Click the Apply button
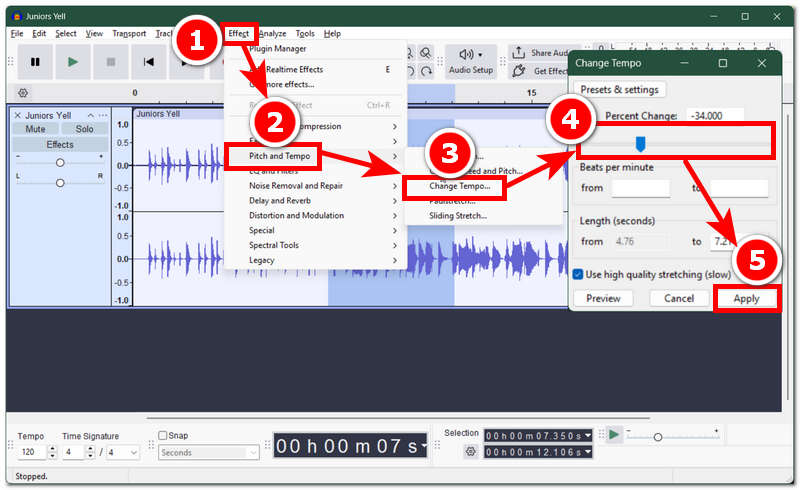Image resolution: width=800 pixels, height=490 pixels. point(746,299)
